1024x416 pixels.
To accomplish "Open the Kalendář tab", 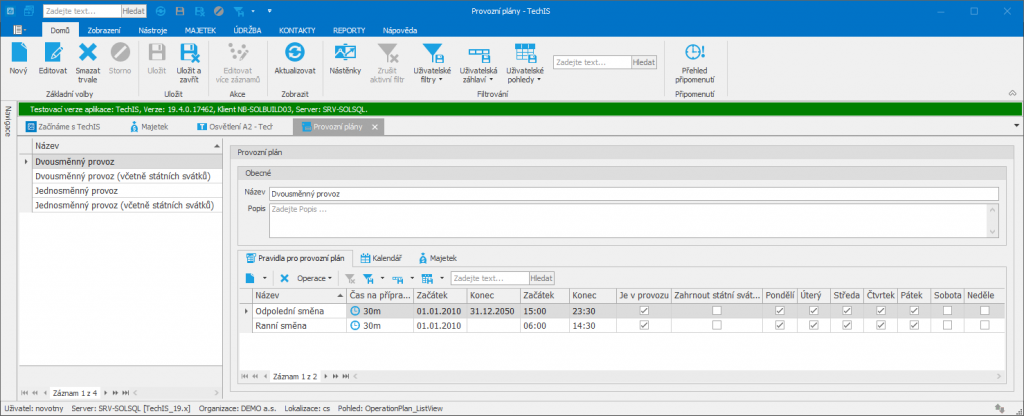I will pyautogui.click(x=379, y=257).
